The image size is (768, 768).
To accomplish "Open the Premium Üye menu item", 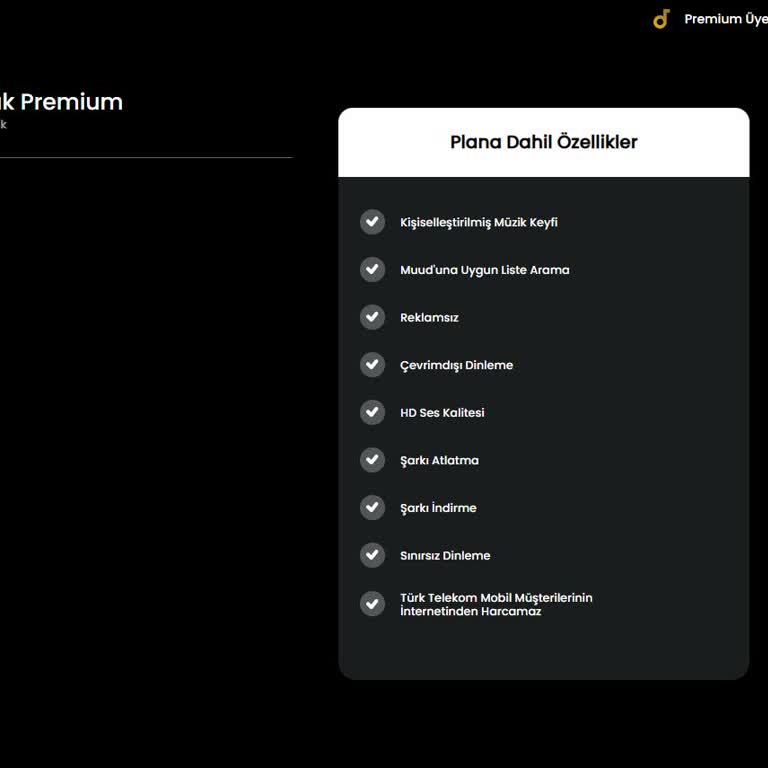I will (726, 19).
